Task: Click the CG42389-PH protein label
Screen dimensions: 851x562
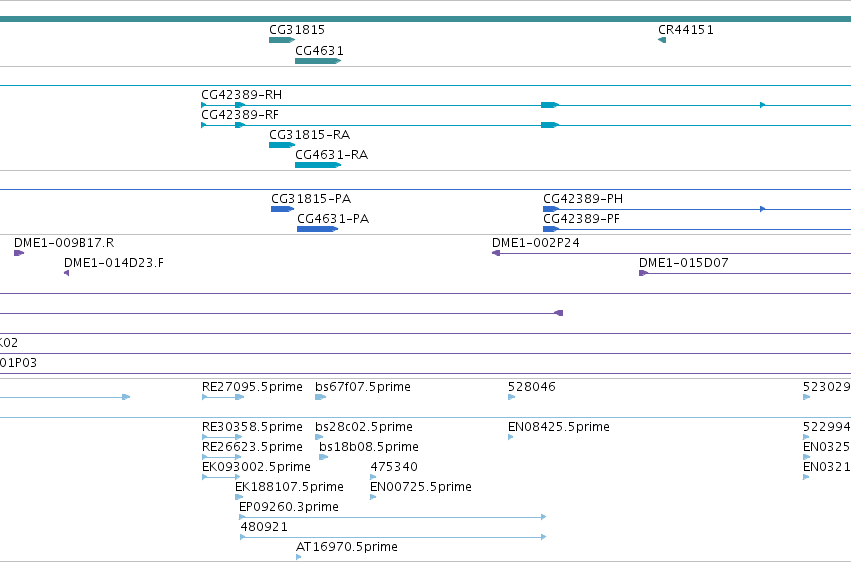Action: tap(583, 199)
